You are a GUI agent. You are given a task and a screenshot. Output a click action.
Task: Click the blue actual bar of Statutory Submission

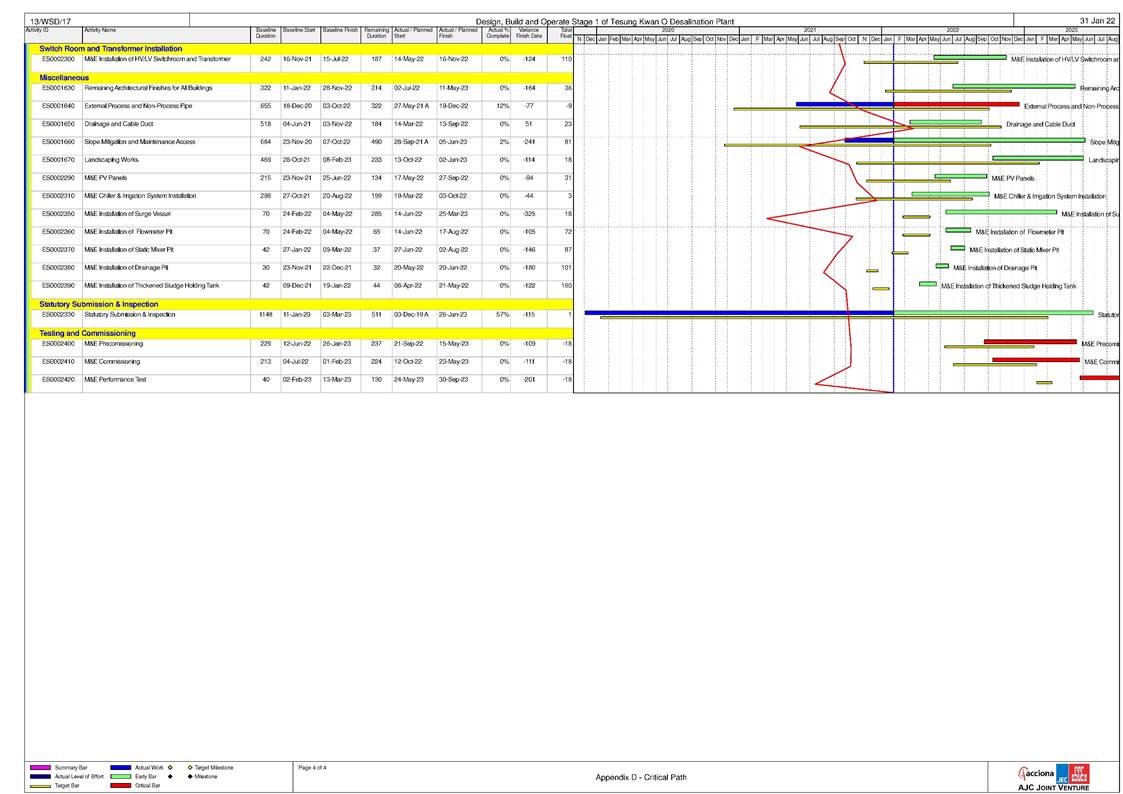click(x=738, y=312)
